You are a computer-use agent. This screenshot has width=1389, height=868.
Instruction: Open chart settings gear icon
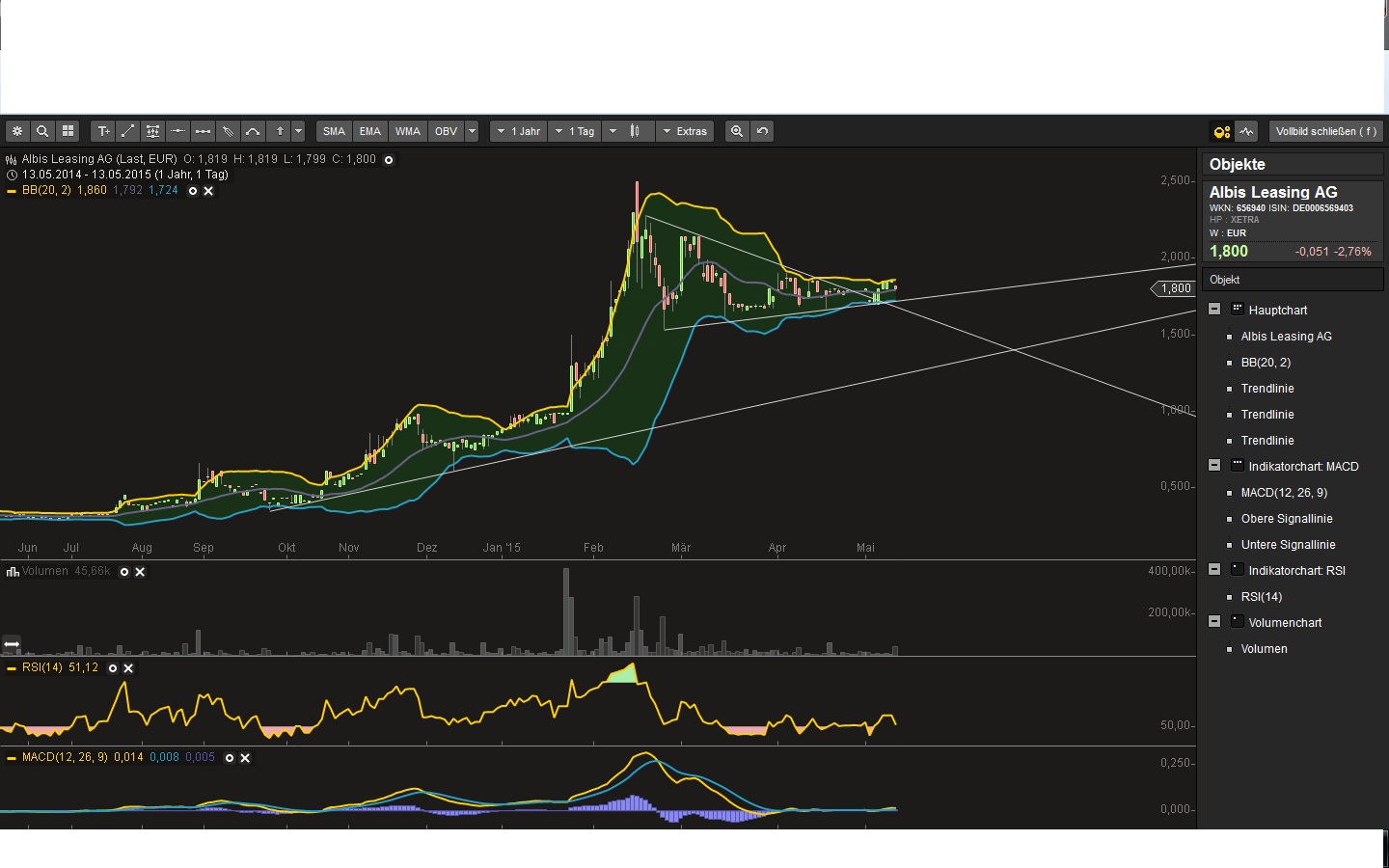pyautogui.click(x=17, y=131)
